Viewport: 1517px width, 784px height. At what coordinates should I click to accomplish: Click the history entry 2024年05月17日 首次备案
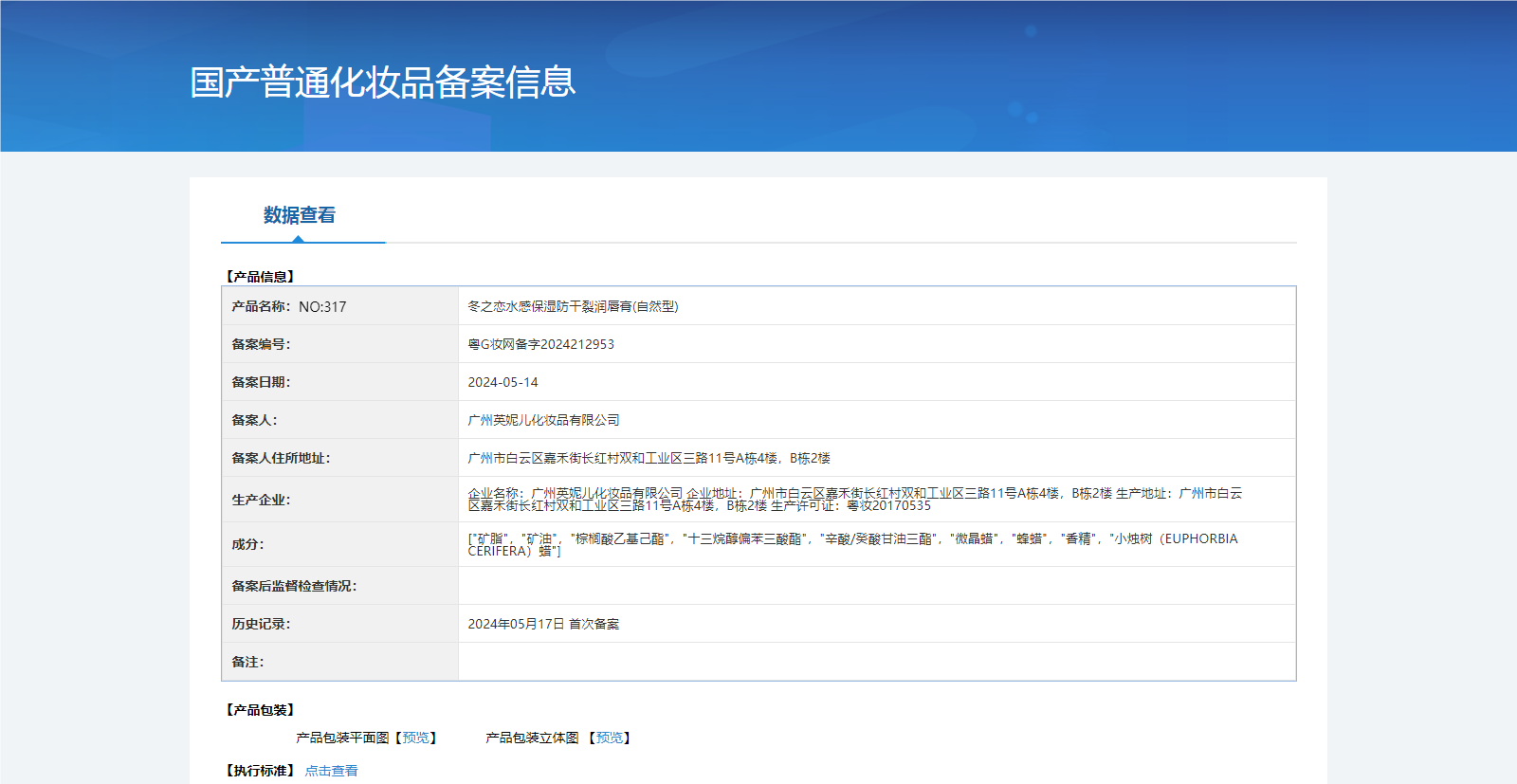coord(543,624)
